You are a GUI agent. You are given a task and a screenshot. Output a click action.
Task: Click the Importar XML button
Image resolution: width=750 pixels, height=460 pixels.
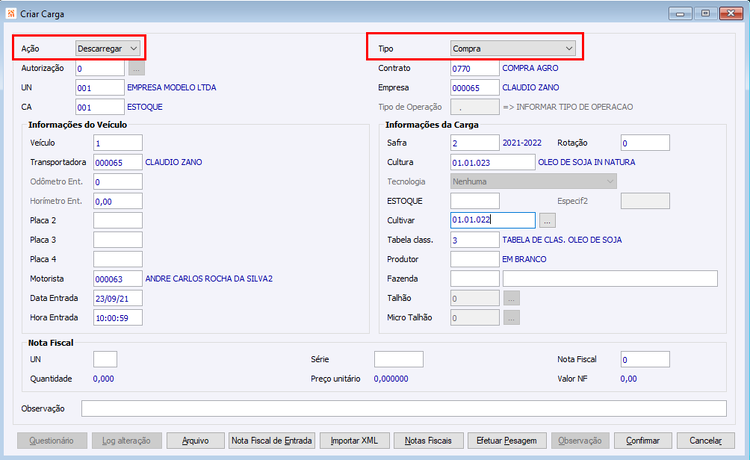[354, 440]
